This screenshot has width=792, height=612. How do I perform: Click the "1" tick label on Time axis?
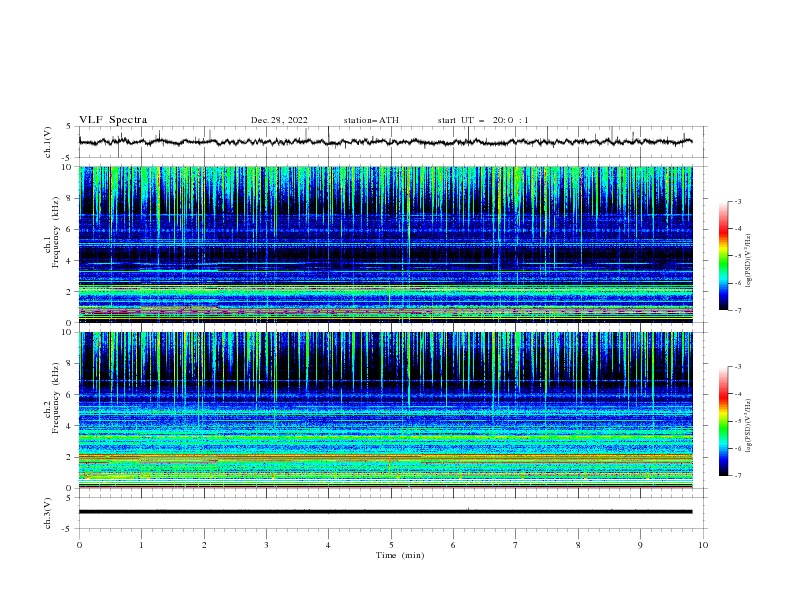point(141,545)
